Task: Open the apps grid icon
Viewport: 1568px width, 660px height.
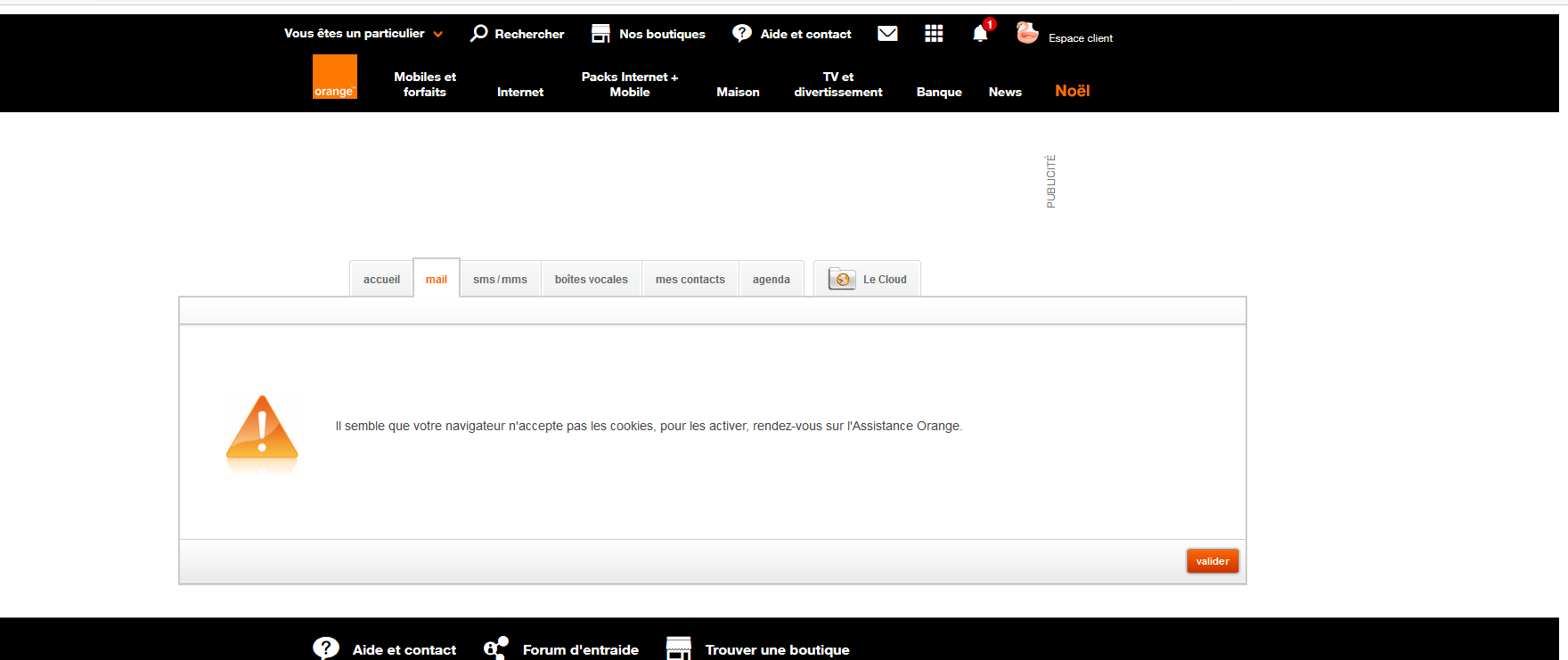Action: 934,33
